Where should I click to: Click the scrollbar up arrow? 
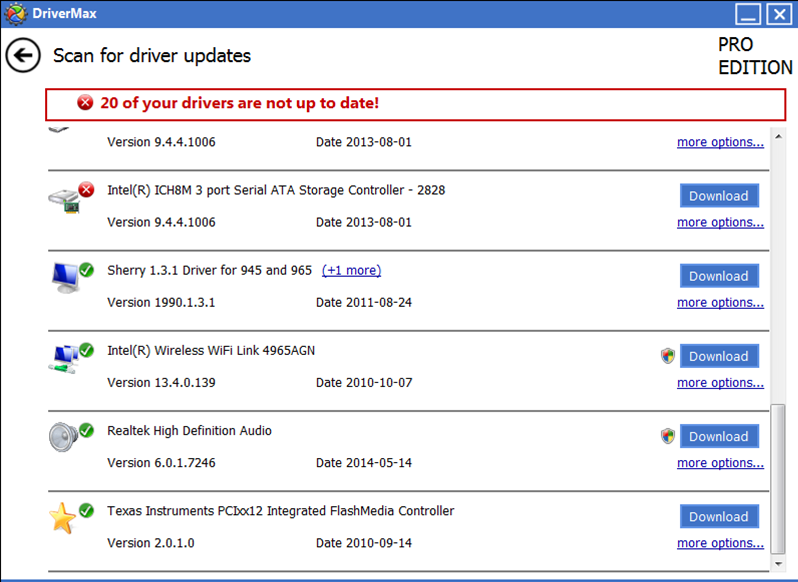pos(778,136)
